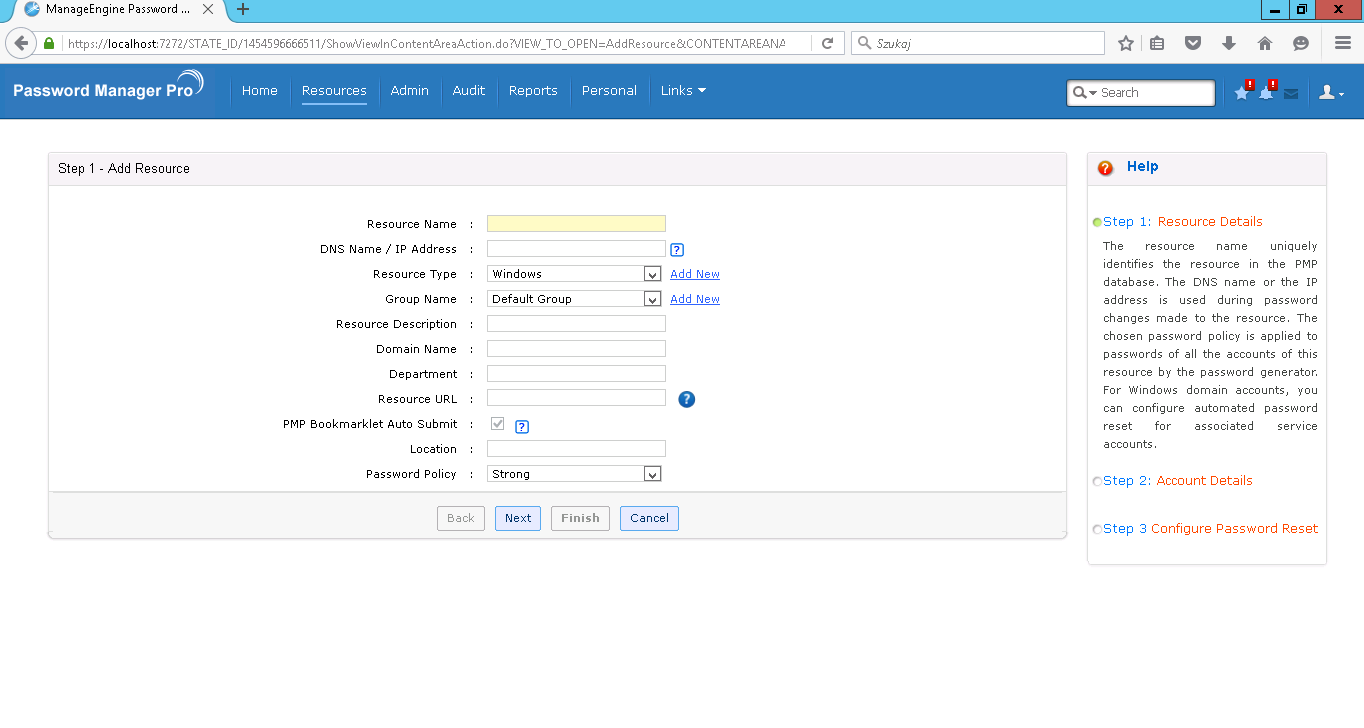1364x728 pixels.
Task: Open the Personal tab
Action: (609, 91)
